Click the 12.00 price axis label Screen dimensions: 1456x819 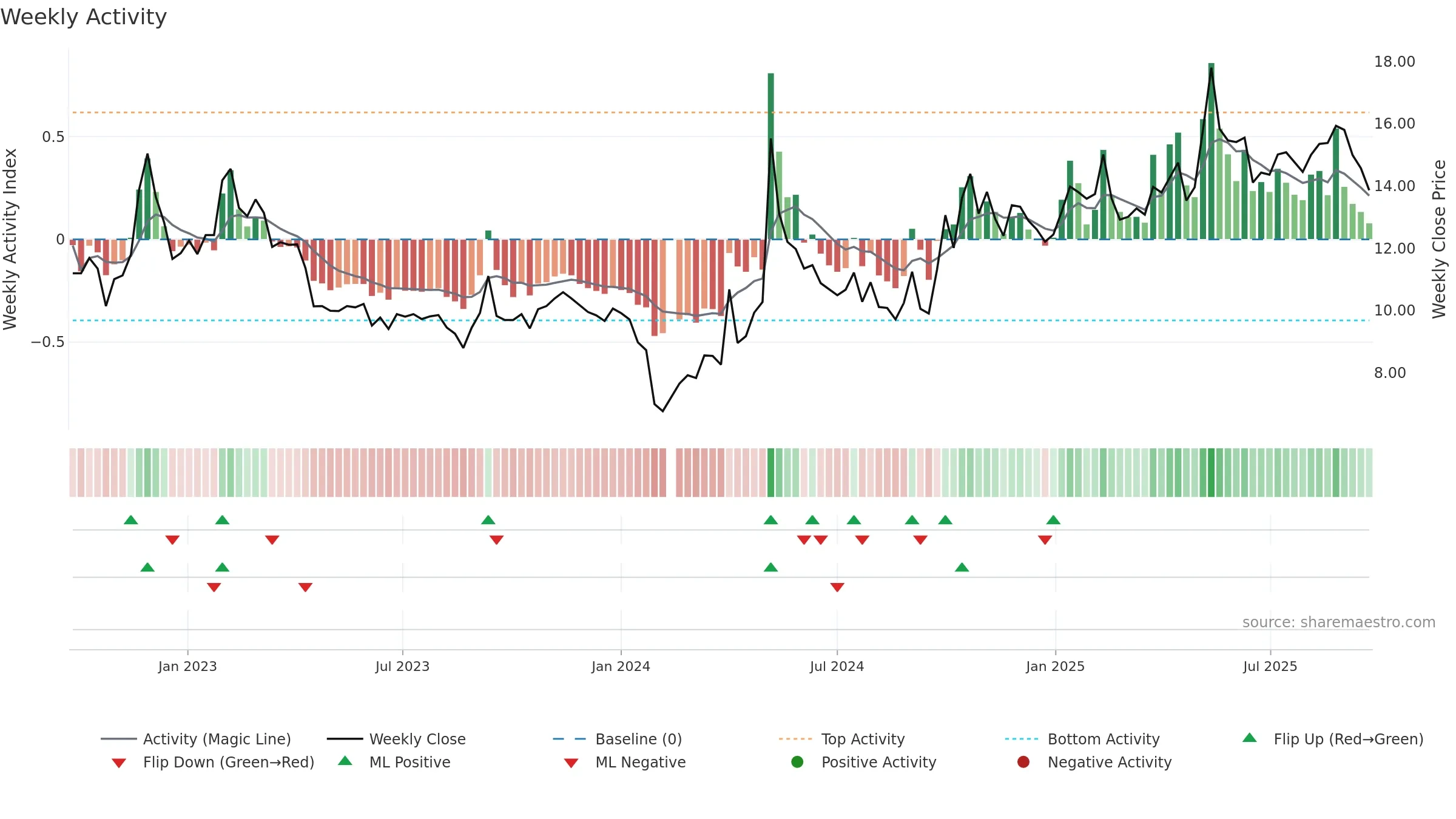pyautogui.click(x=1394, y=248)
